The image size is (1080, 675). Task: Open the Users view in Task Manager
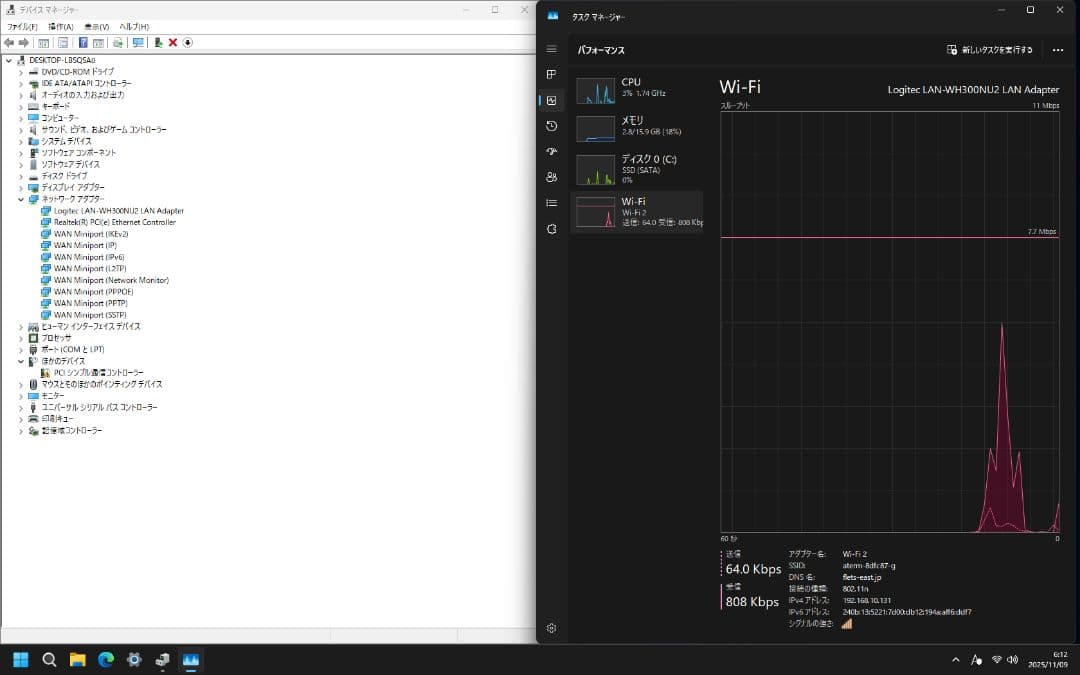(x=551, y=177)
